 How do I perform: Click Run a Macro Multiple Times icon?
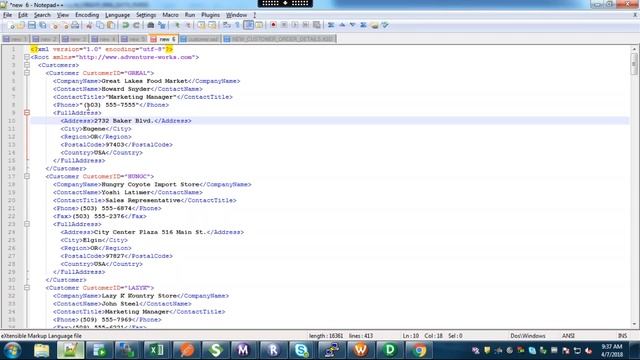305,25
